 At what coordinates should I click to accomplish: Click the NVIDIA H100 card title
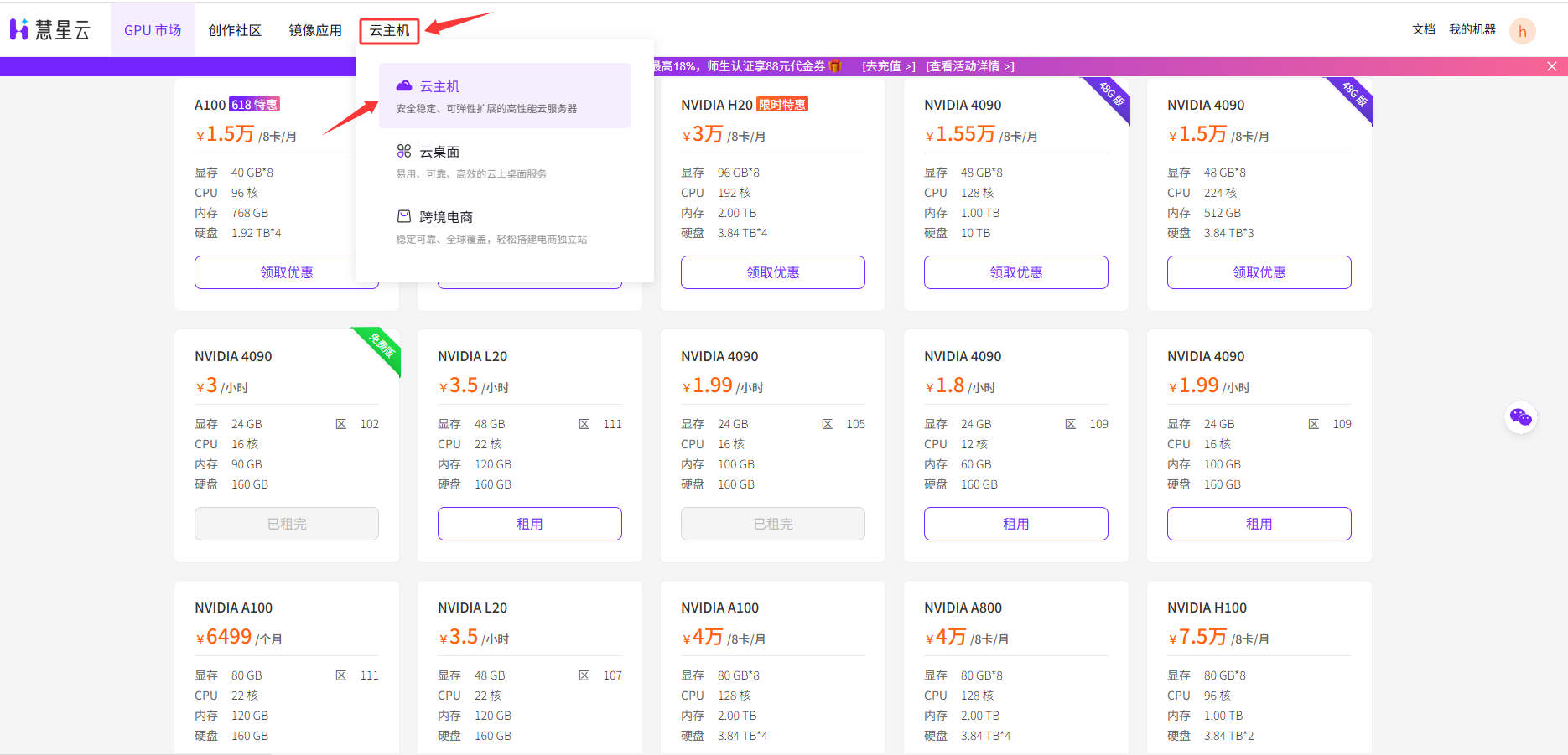1207,608
